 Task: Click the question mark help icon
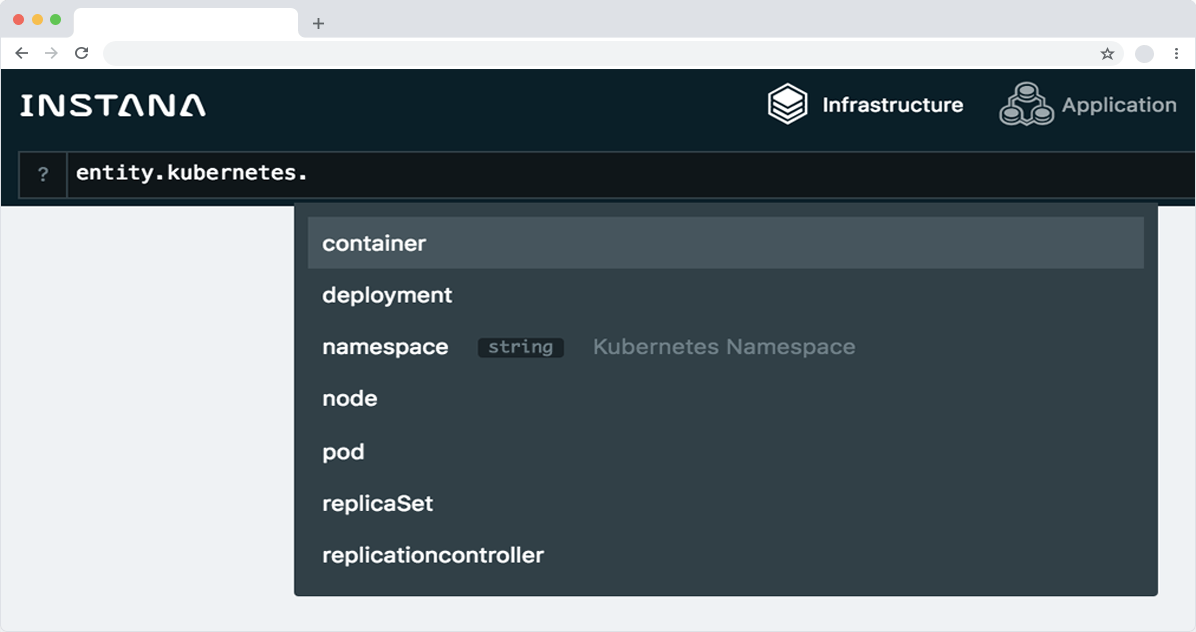point(43,174)
